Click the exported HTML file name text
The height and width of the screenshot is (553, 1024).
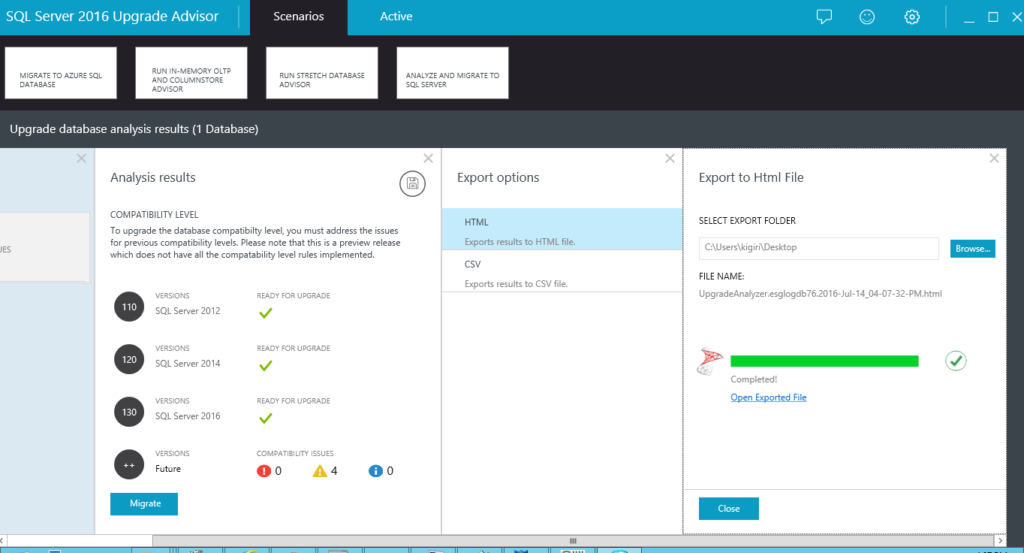tap(820, 294)
